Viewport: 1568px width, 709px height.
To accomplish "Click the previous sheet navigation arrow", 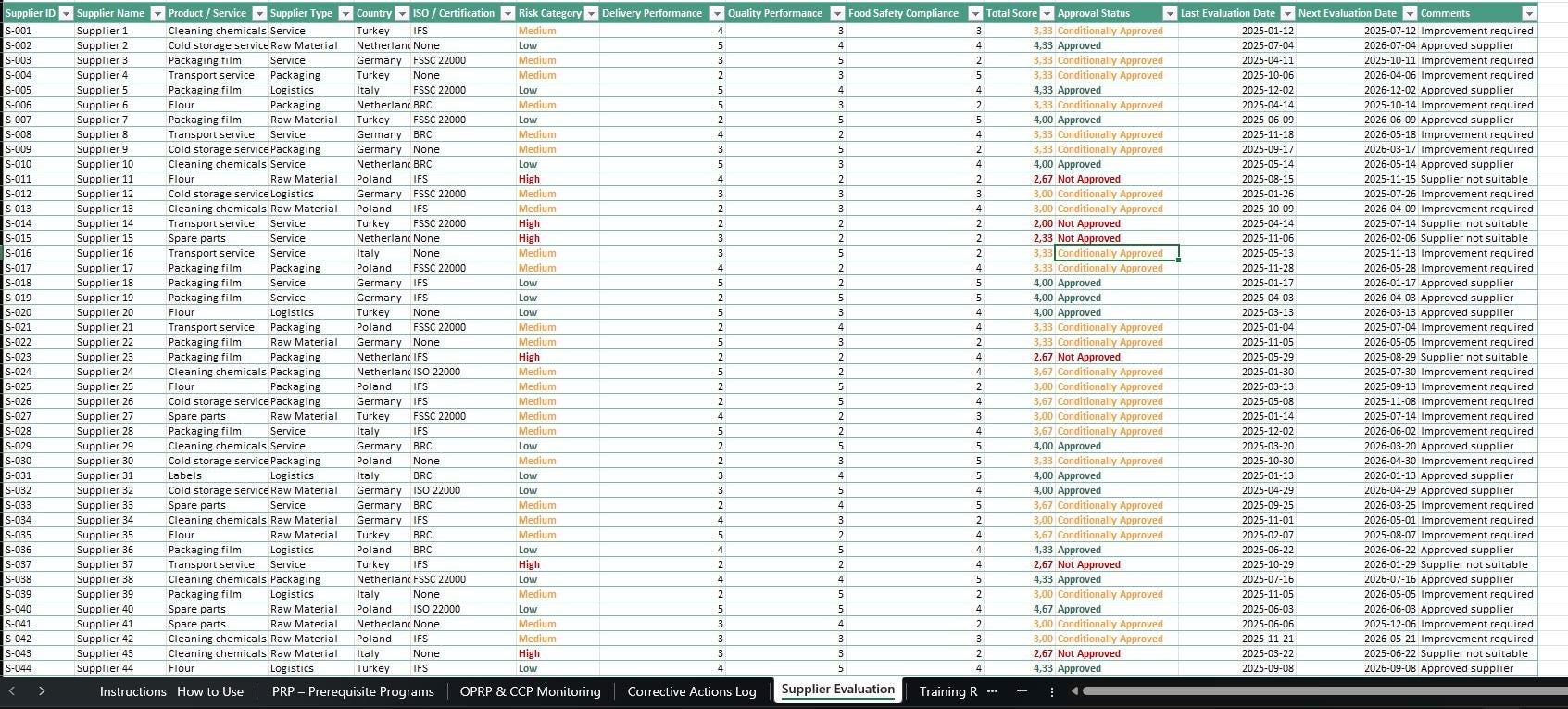I will [x=12, y=690].
